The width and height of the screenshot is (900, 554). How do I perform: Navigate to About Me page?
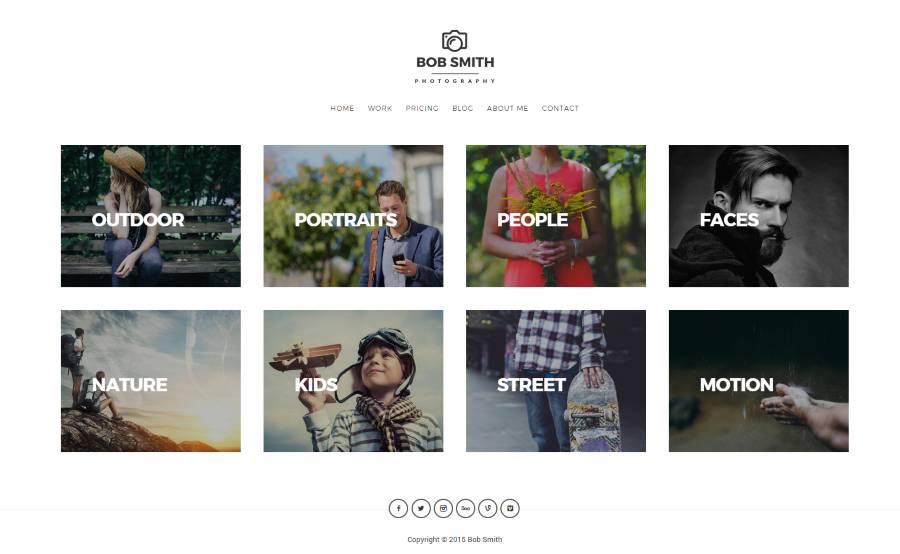[507, 109]
